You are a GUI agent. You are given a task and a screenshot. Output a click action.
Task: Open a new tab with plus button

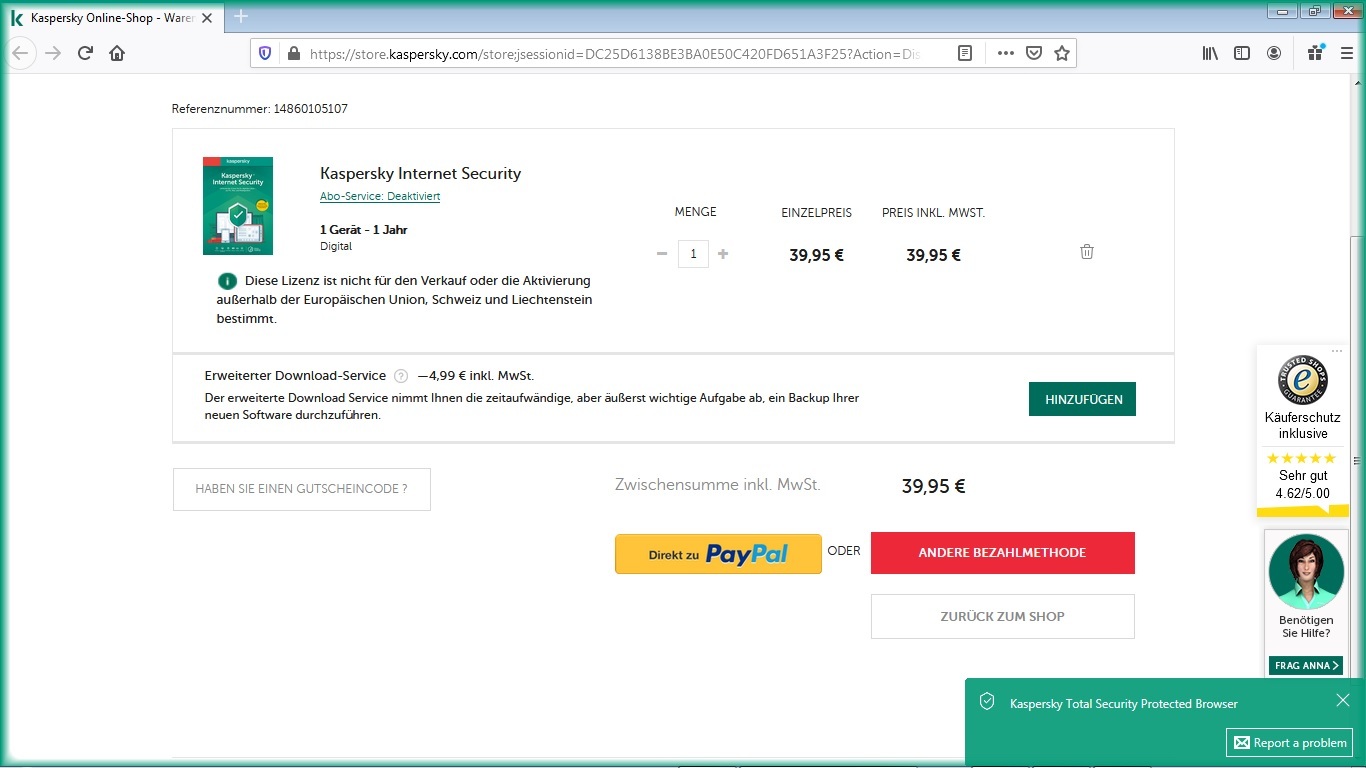pyautogui.click(x=241, y=16)
